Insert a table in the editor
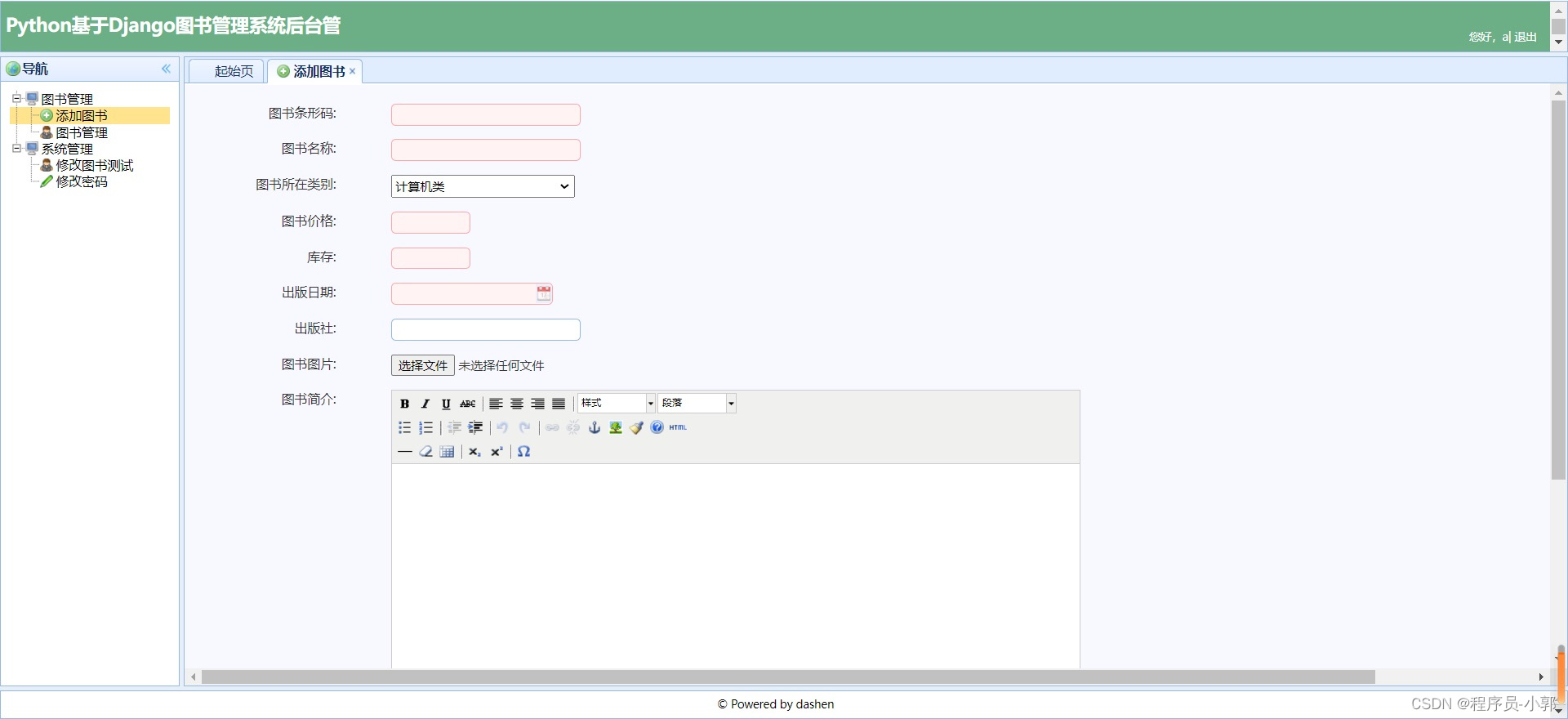Screen dimensions: 1568x719 point(447,452)
